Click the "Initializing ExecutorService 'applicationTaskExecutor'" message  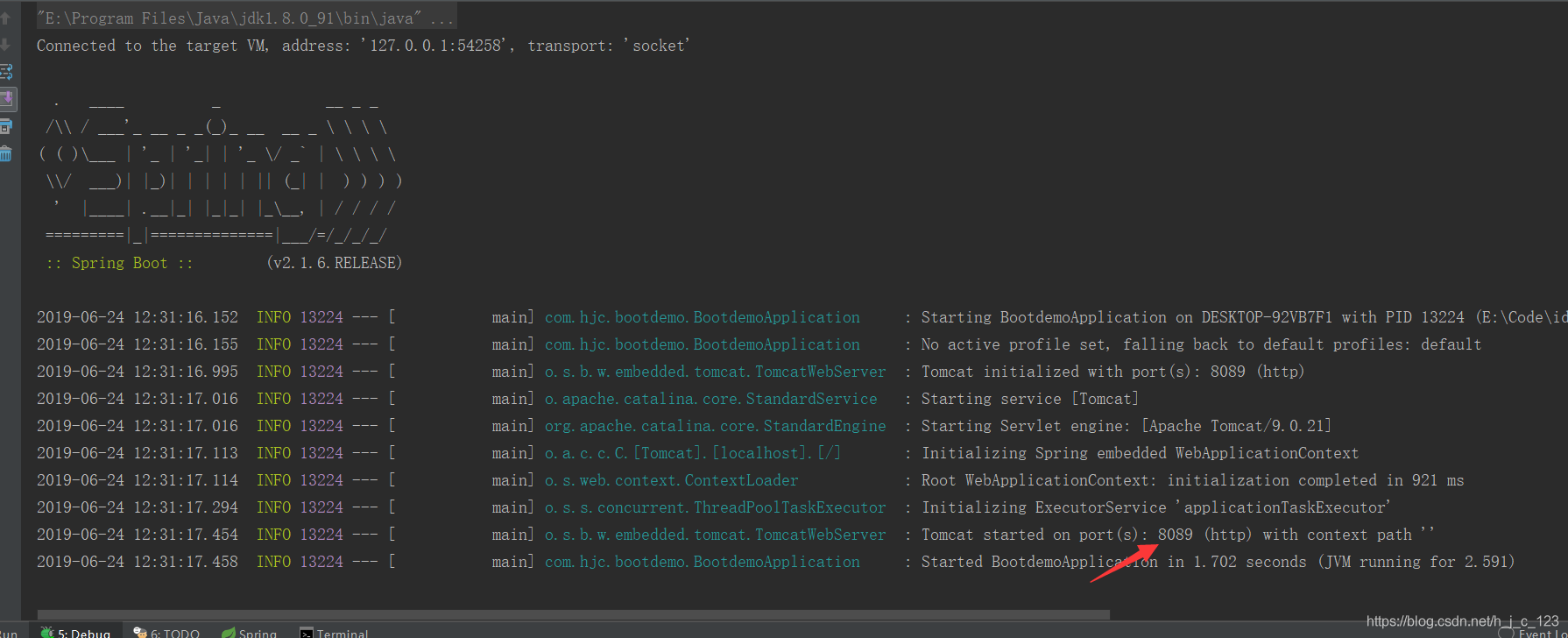1156,507
